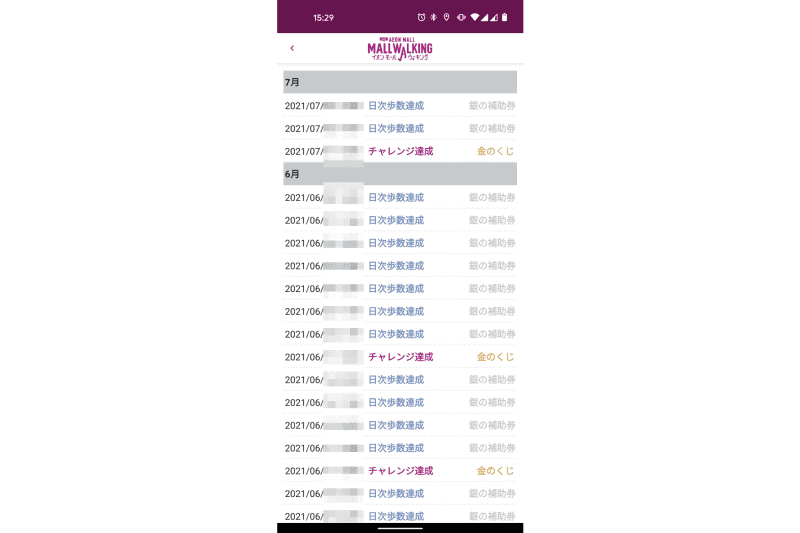Open the チャレンジ達成 entry under 7月
The width and height of the screenshot is (800, 533).
coord(400,151)
